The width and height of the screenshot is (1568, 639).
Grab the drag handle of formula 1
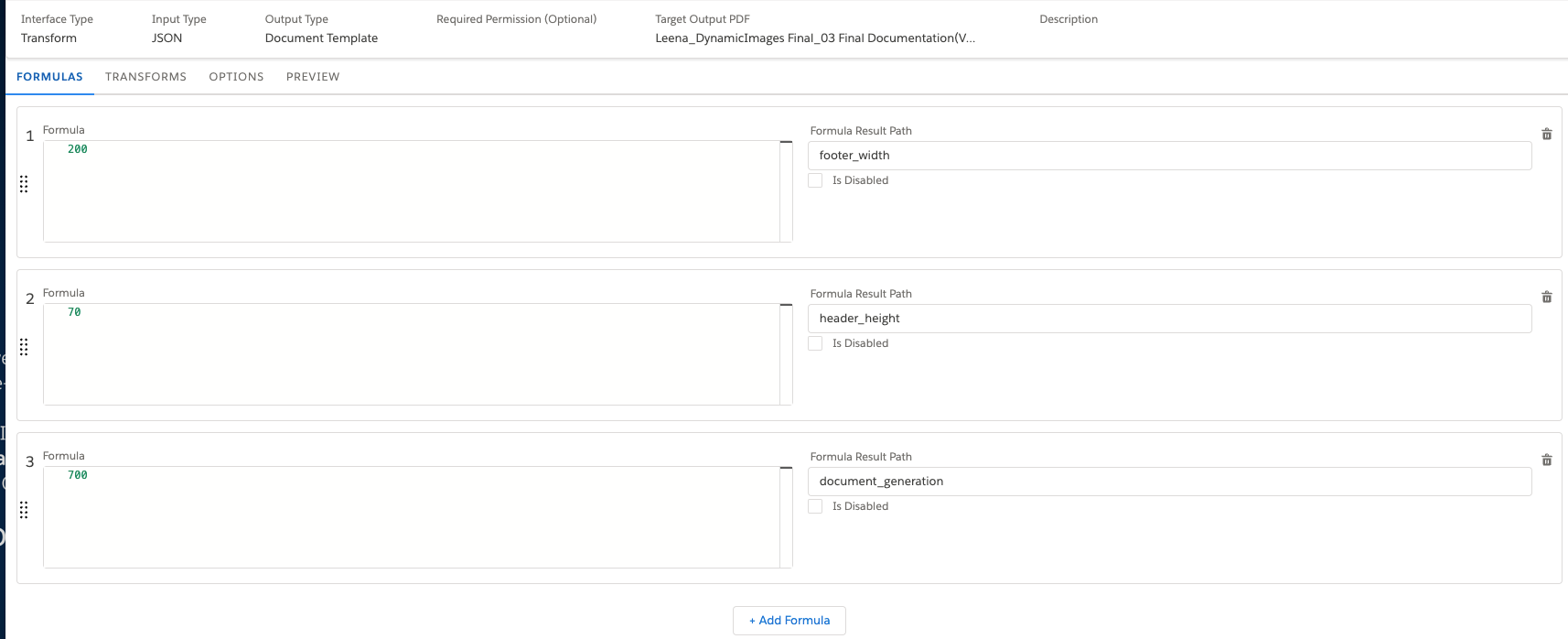click(24, 184)
